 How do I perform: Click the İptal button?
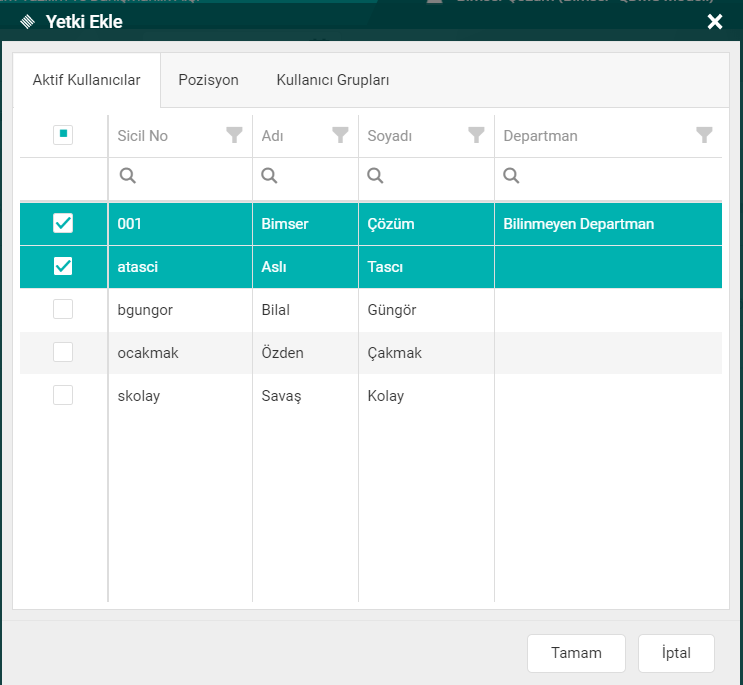click(676, 653)
